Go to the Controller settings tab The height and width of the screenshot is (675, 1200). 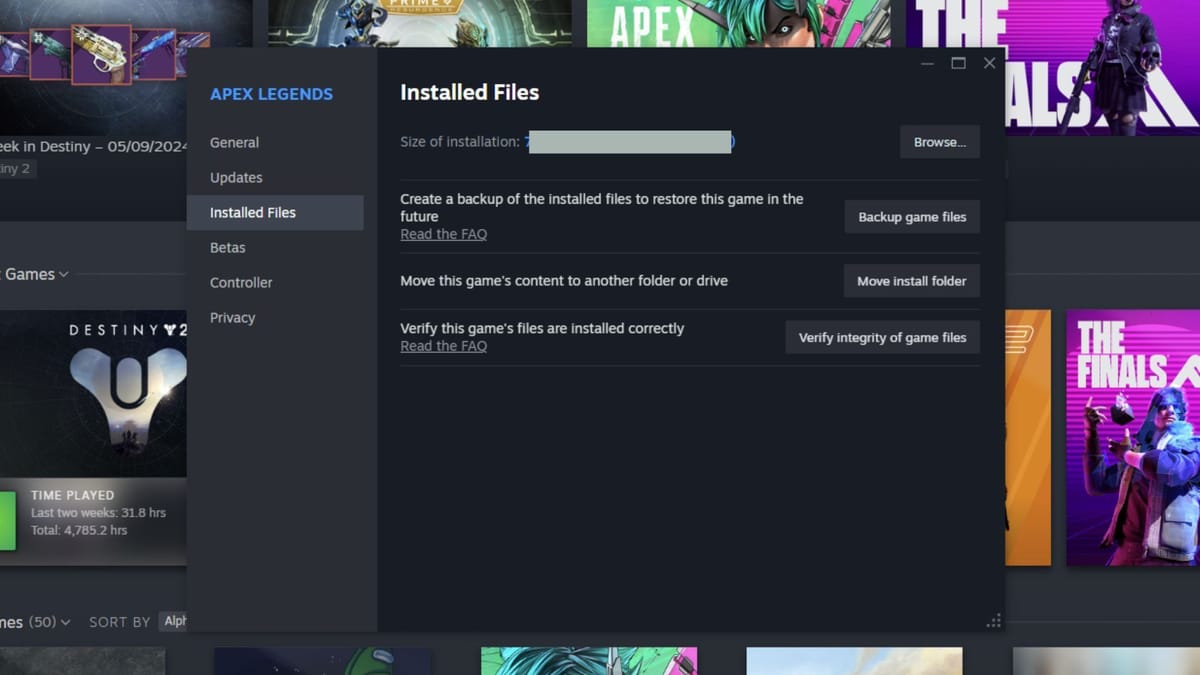tap(241, 283)
